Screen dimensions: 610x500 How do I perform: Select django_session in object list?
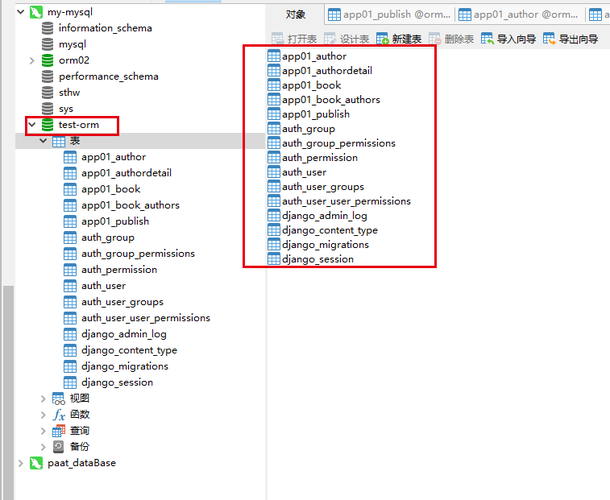click(318, 260)
